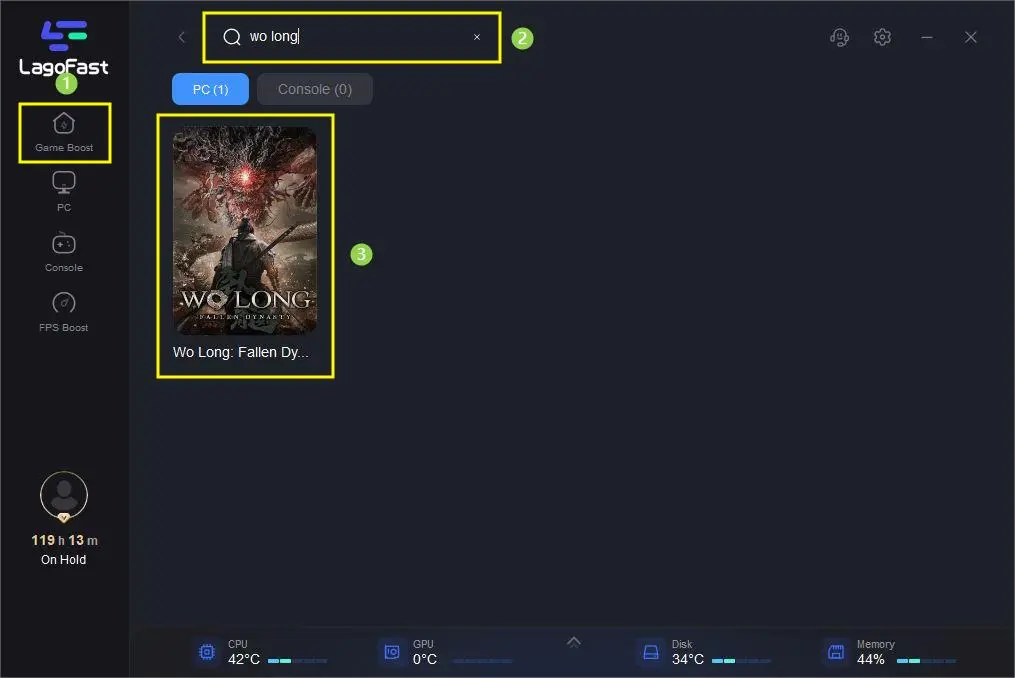Viewport: 1015px width, 678px height.
Task: Click the 'Wo Long: Fallen Dy...' title
Action: pyautogui.click(x=241, y=352)
